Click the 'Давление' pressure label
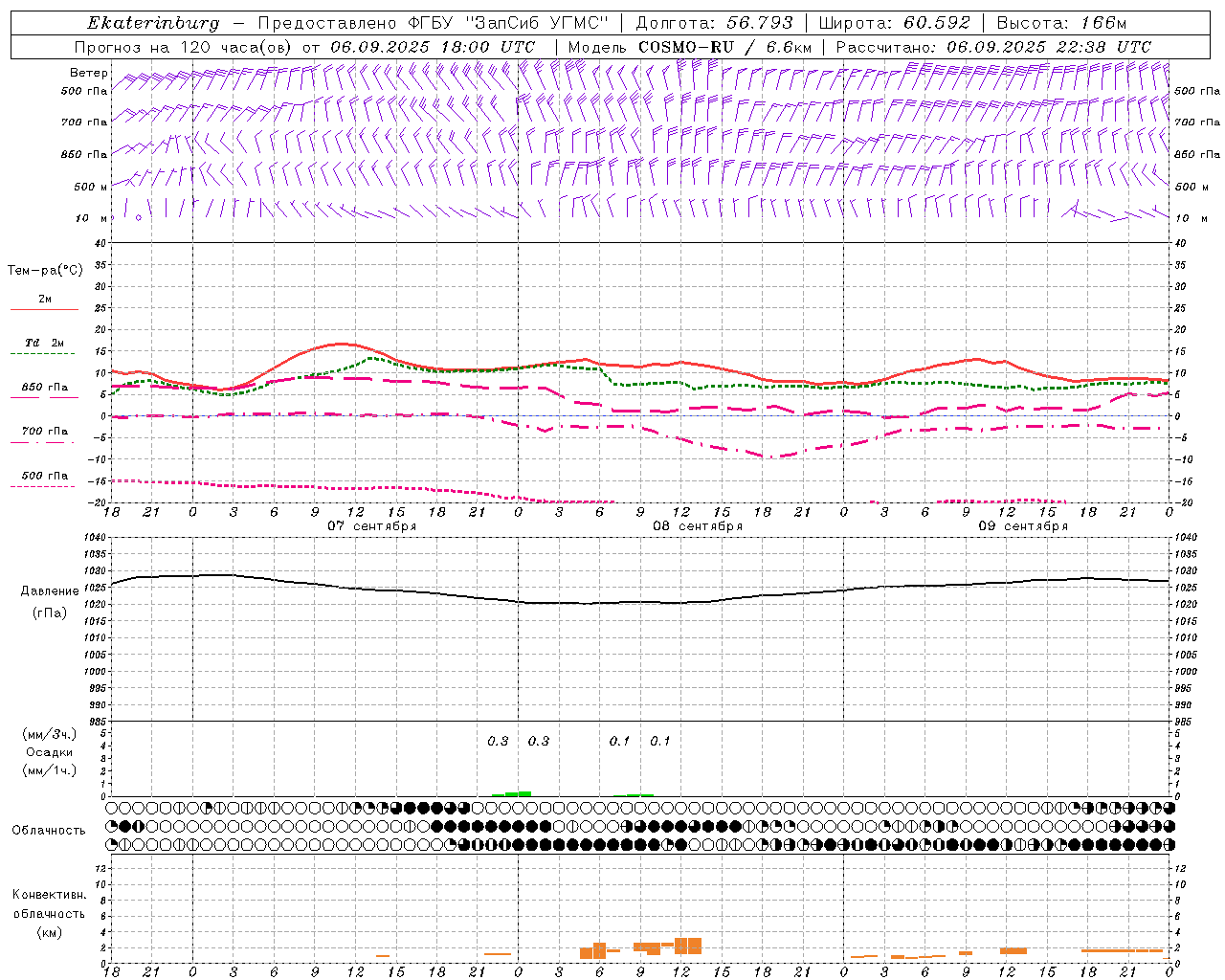The image size is (1225, 980). [49, 591]
